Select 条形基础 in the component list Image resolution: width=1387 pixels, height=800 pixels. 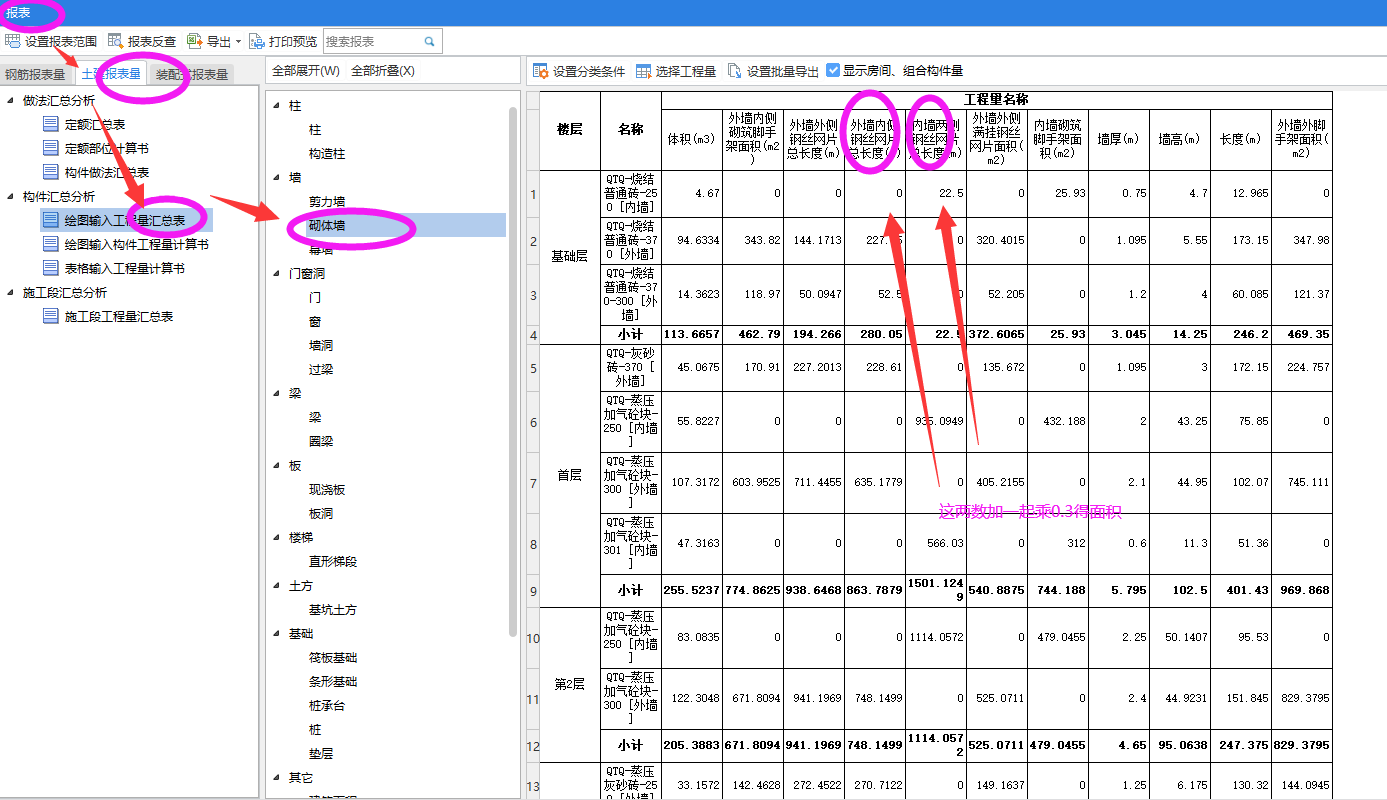click(x=332, y=682)
